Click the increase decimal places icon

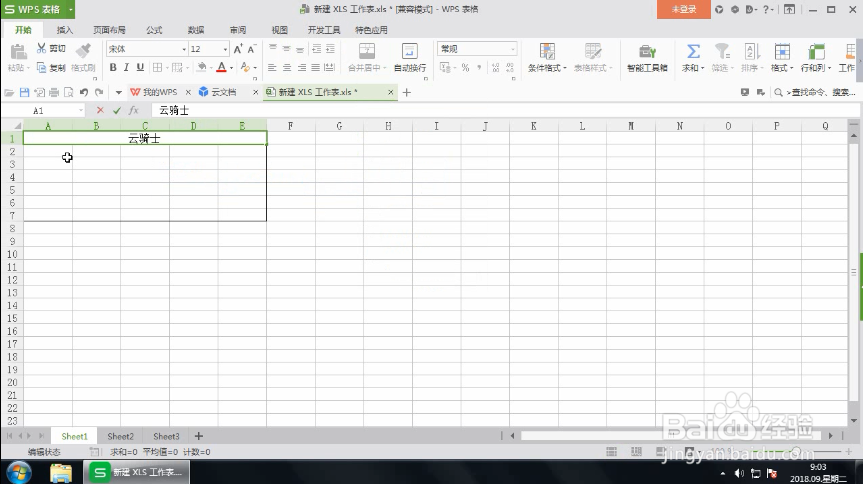pos(495,68)
